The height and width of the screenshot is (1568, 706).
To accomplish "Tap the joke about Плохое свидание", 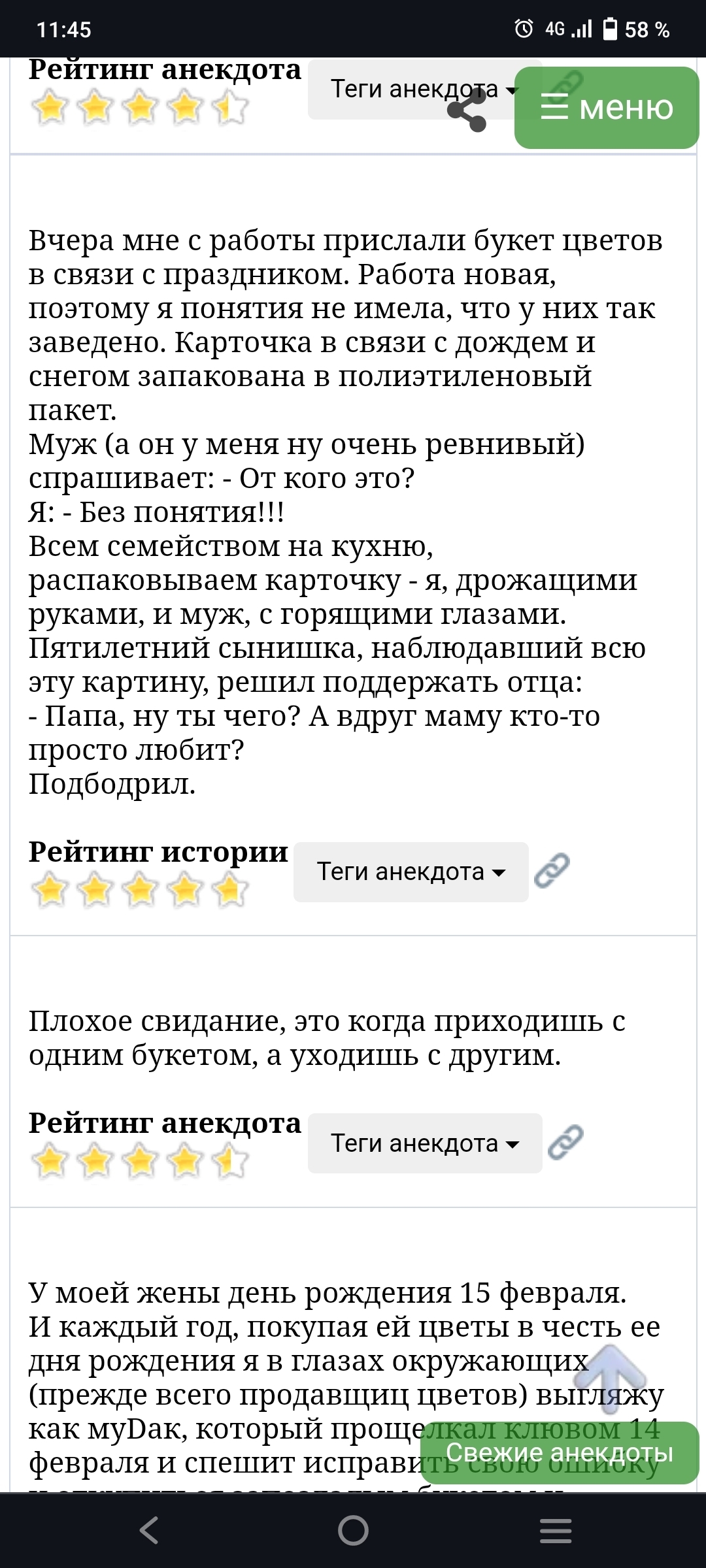I will (x=327, y=1037).
